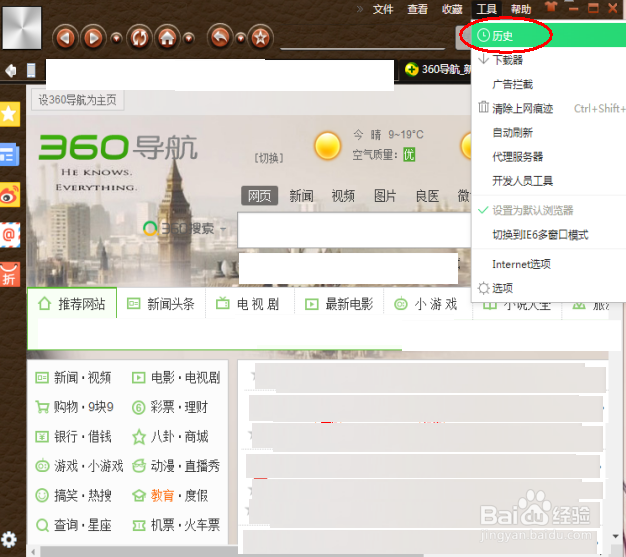Image resolution: width=626 pixels, height=557 pixels.
Task: Click today's sunny weather icon
Action: [327, 146]
